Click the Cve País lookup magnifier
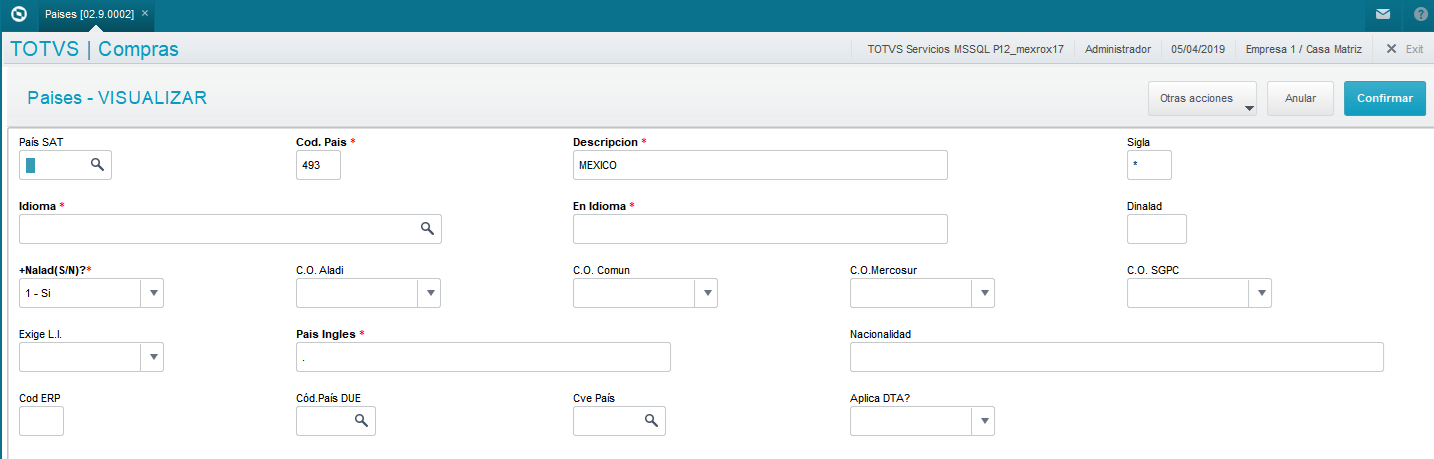This screenshot has width=1434, height=459. tap(651, 421)
